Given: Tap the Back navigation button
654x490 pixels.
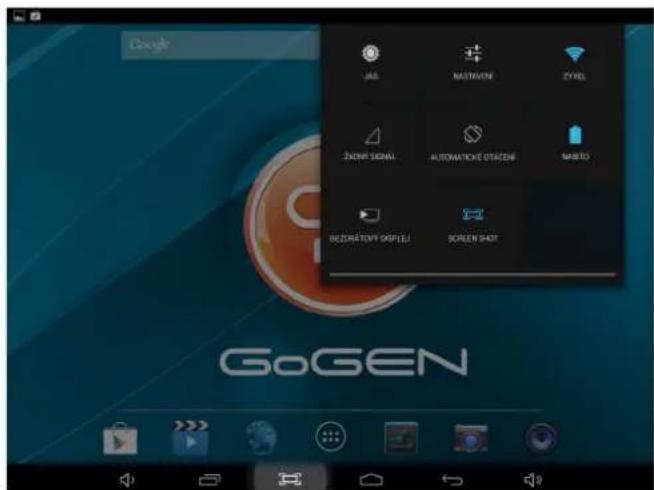Looking at the screenshot, I should pyautogui.click(x=452, y=480).
